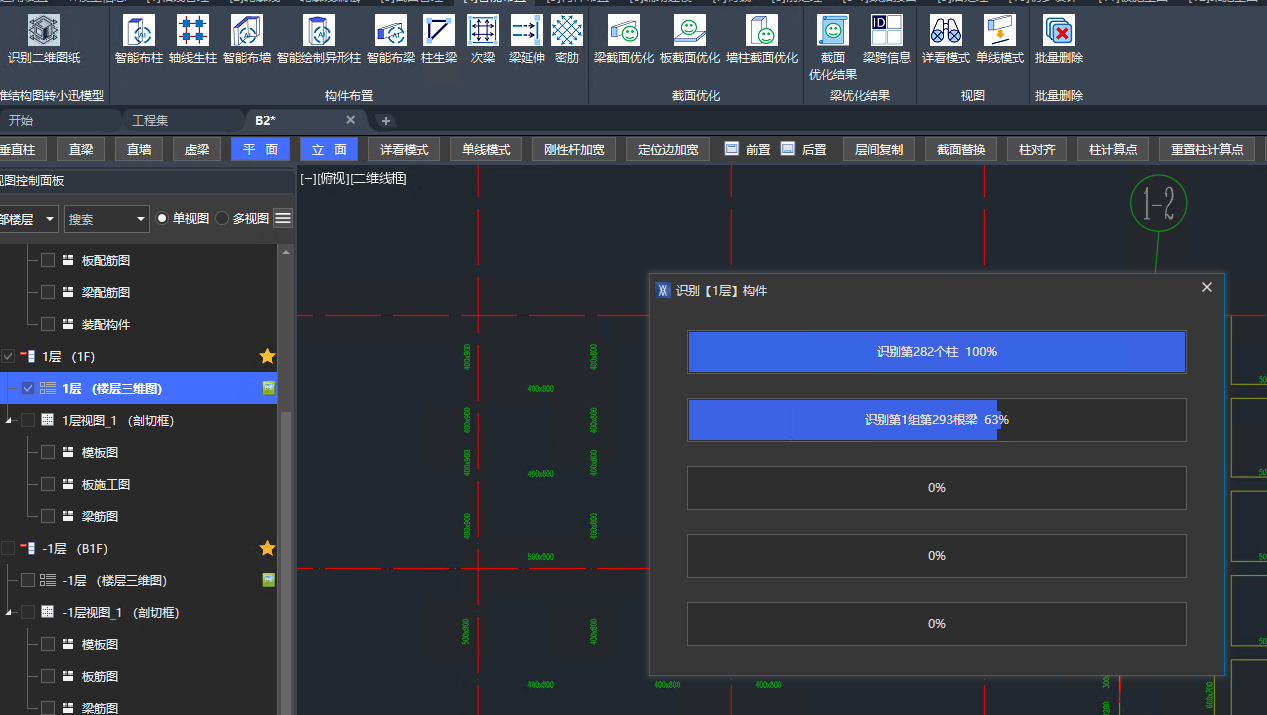Select the 智能布柱 tool
The image size is (1267, 715).
click(x=138, y=32)
